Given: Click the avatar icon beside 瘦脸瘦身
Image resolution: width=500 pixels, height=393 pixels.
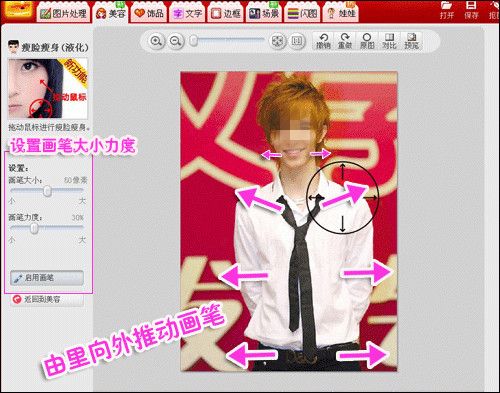Looking at the screenshot, I should click(13, 47).
